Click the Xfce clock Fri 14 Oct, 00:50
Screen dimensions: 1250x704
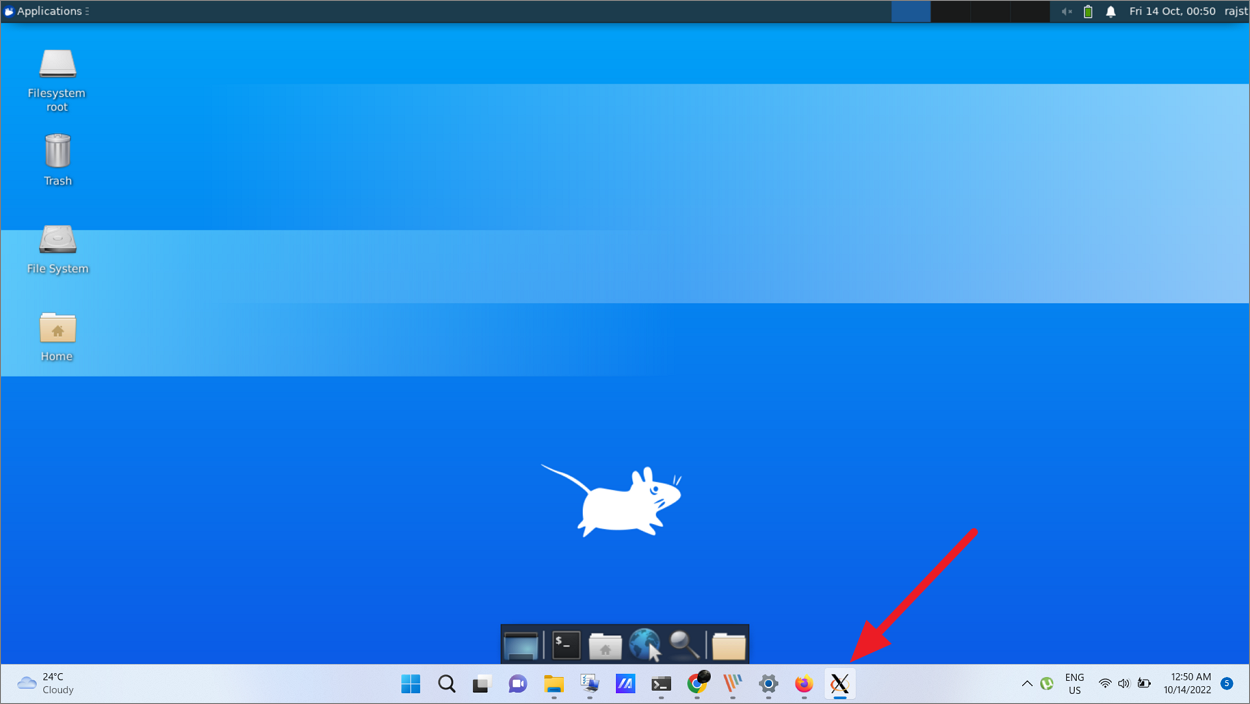click(1172, 11)
